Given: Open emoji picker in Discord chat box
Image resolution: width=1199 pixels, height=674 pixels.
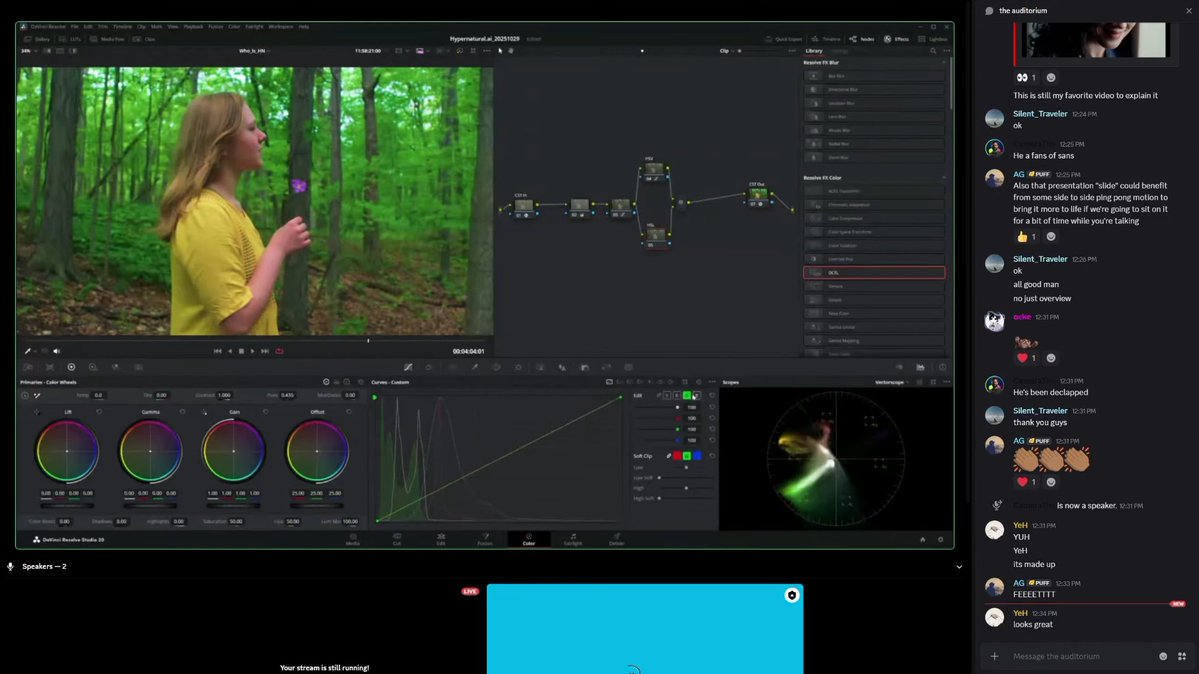Looking at the screenshot, I should [x=1163, y=656].
